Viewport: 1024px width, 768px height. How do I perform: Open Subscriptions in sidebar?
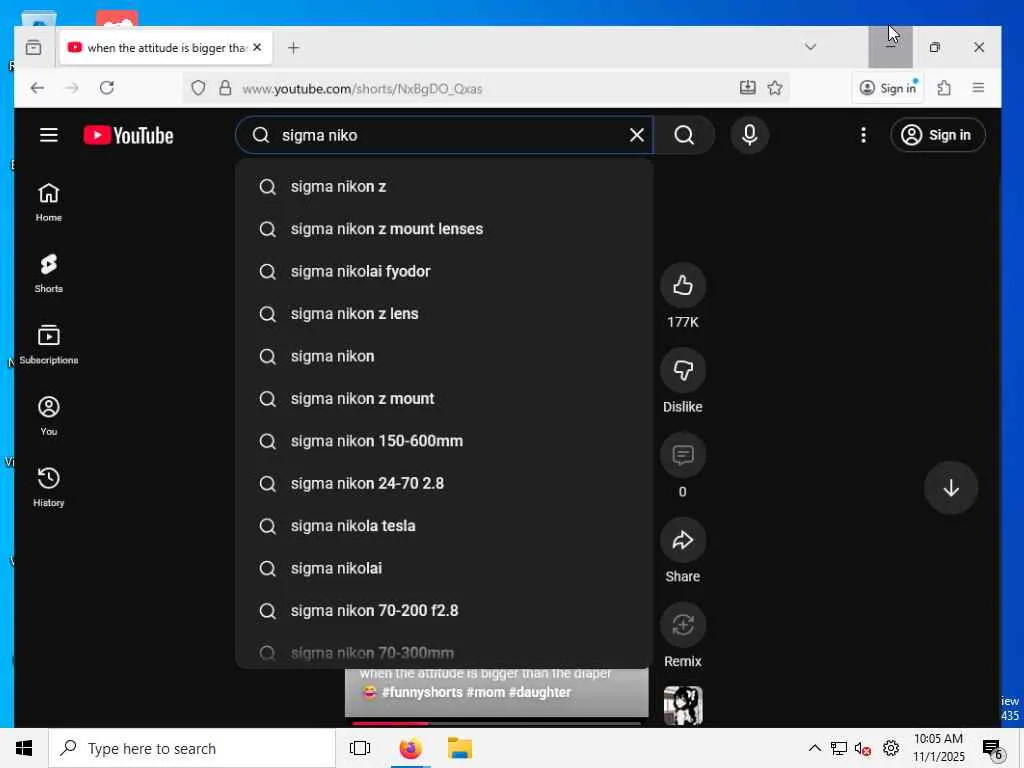coord(49,345)
